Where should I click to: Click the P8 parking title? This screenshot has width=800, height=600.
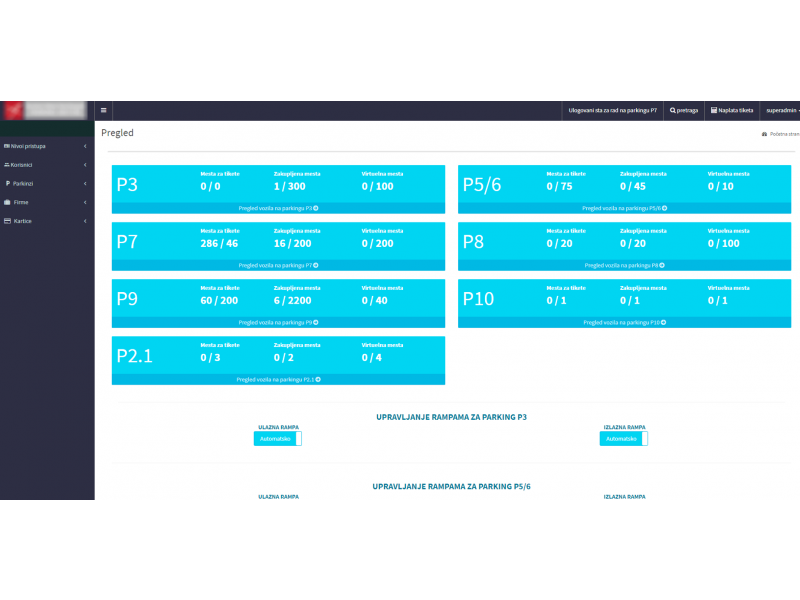click(473, 241)
